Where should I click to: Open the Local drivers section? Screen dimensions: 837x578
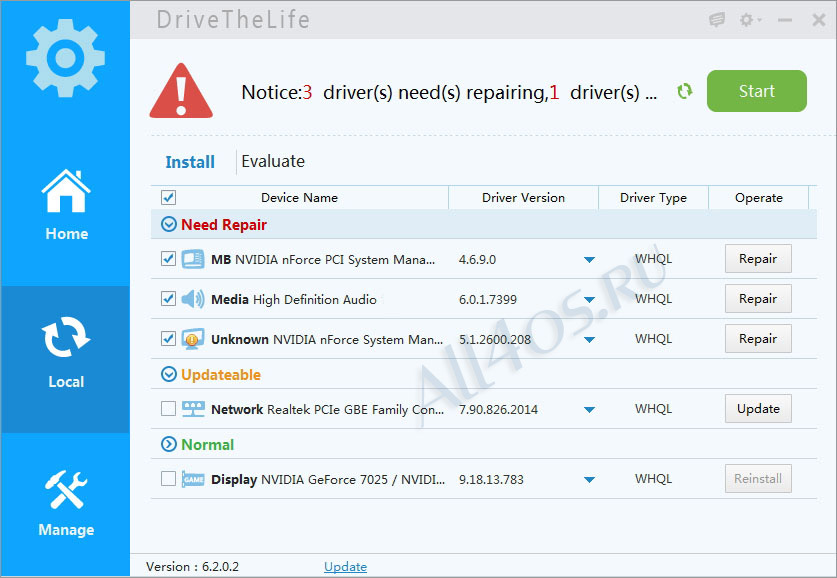(x=66, y=359)
